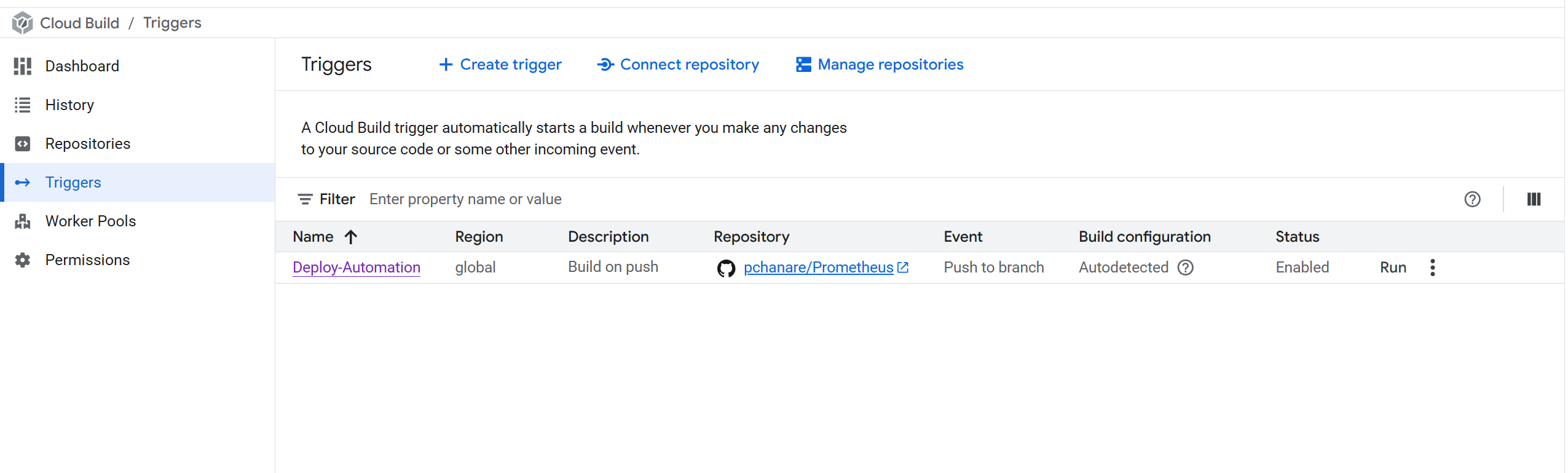Click the 'Push to branch' event cell

point(993,268)
